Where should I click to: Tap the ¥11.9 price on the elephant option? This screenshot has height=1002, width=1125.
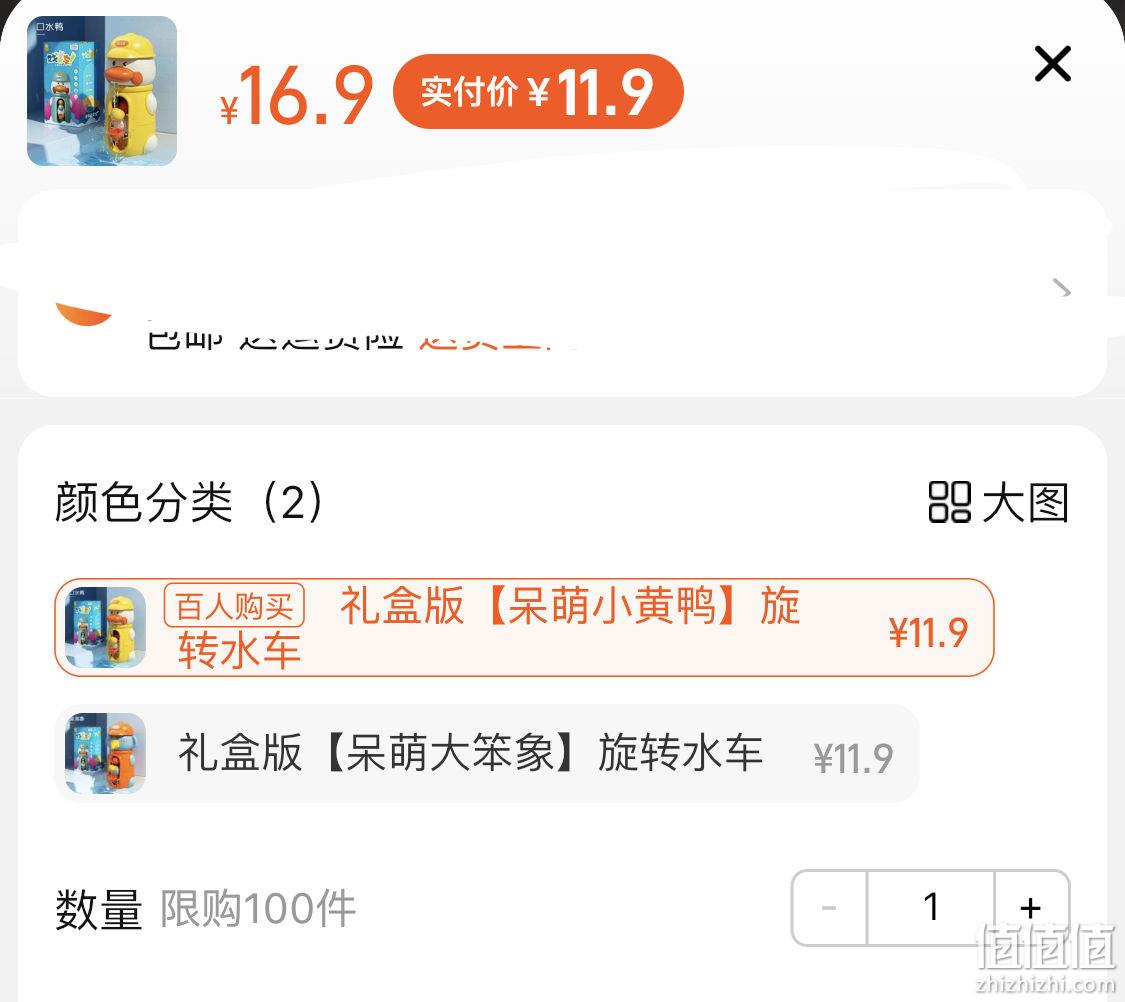tap(854, 758)
